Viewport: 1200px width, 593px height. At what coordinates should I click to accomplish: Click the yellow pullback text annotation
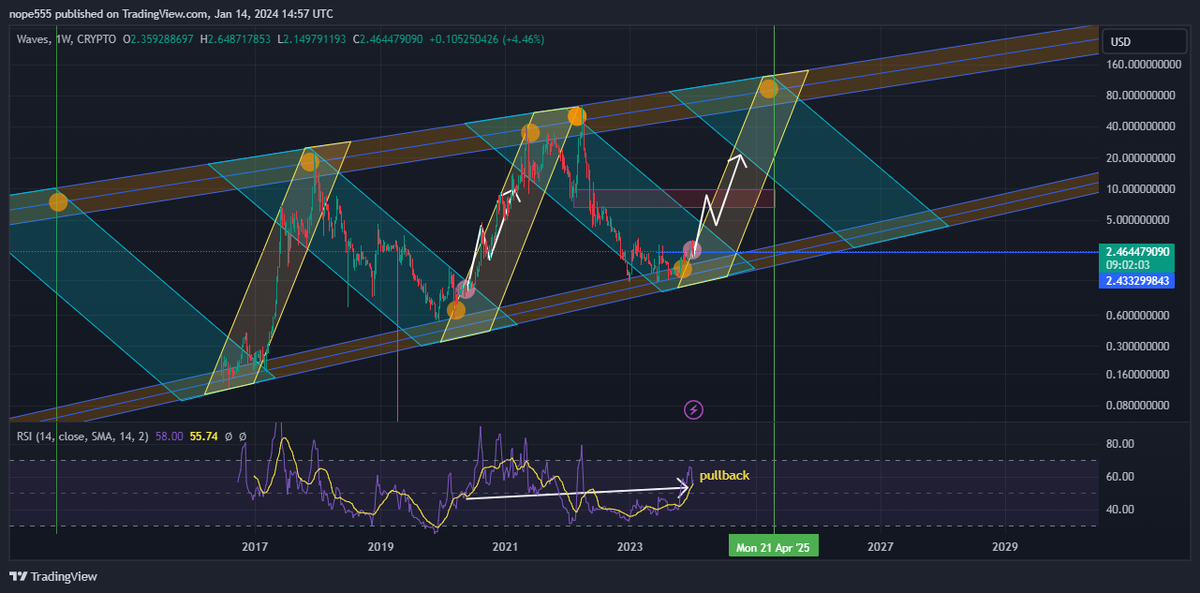[x=723, y=475]
